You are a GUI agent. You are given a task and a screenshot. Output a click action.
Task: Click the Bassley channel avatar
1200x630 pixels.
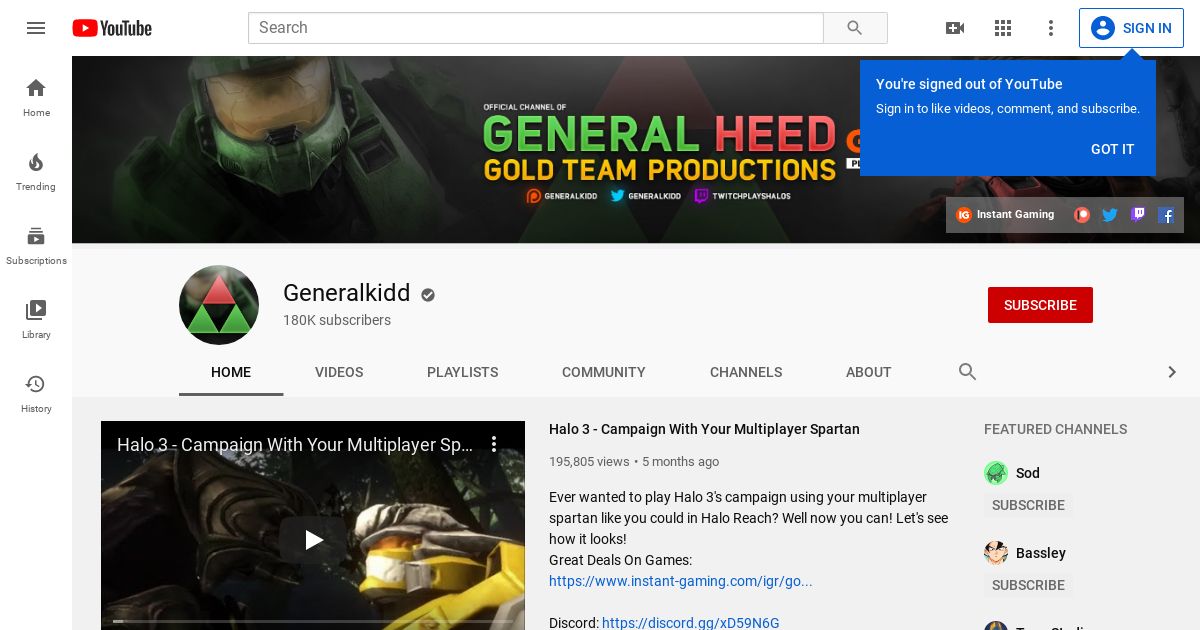point(996,553)
